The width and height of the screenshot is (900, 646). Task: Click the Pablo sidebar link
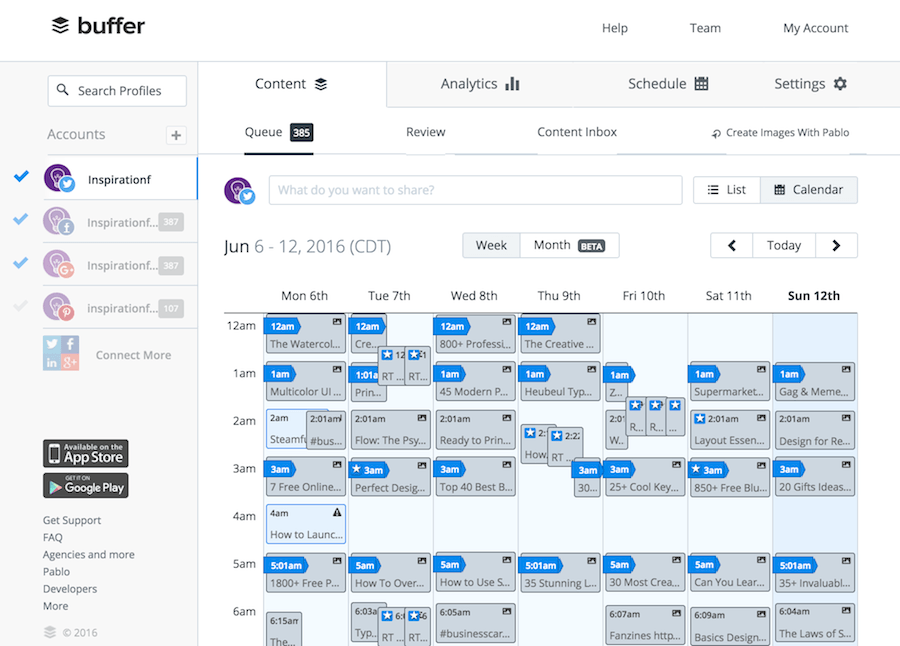tap(56, 572)
